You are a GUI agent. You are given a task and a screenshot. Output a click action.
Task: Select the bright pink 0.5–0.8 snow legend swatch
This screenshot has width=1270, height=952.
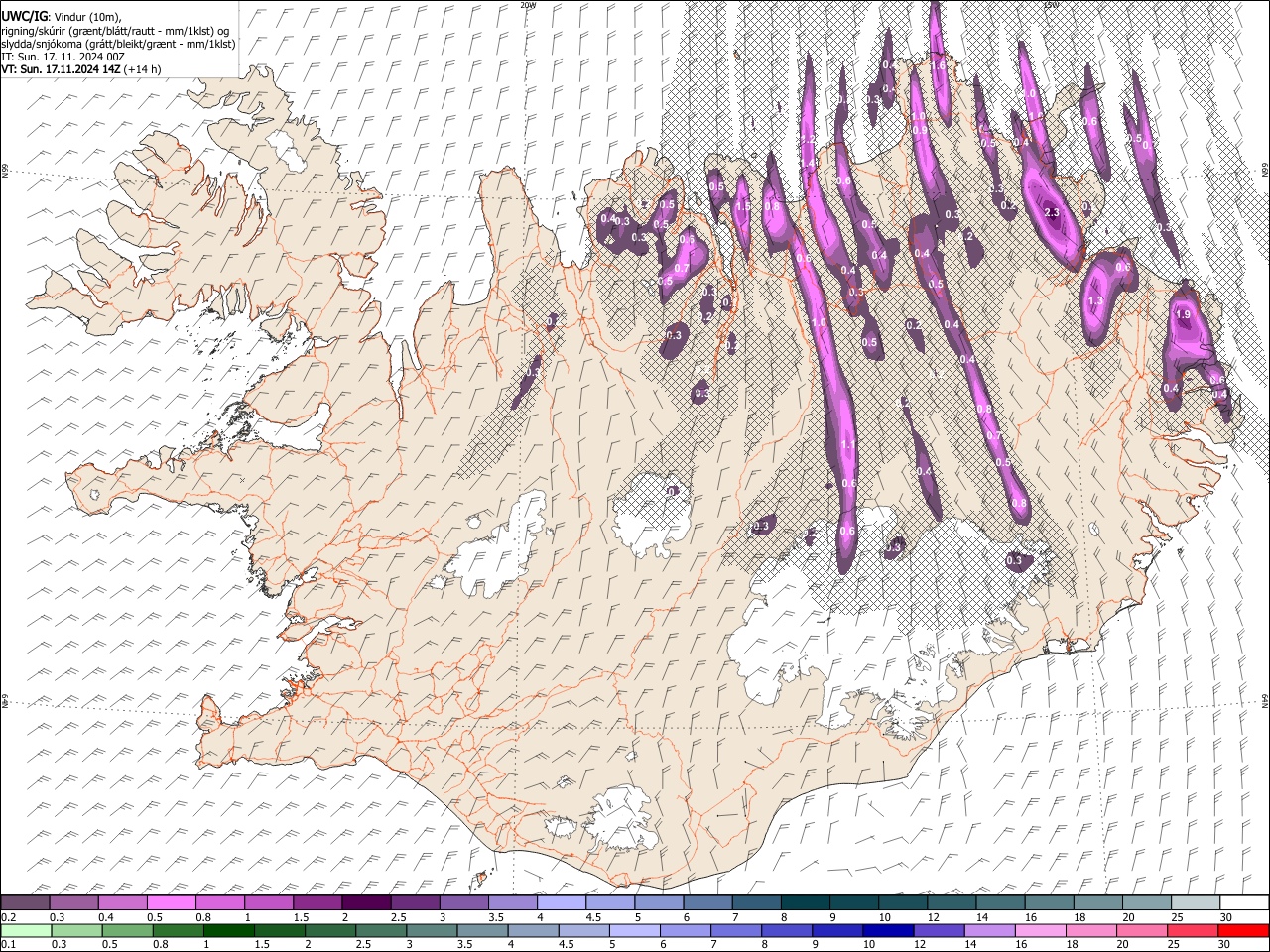(173, 902)
